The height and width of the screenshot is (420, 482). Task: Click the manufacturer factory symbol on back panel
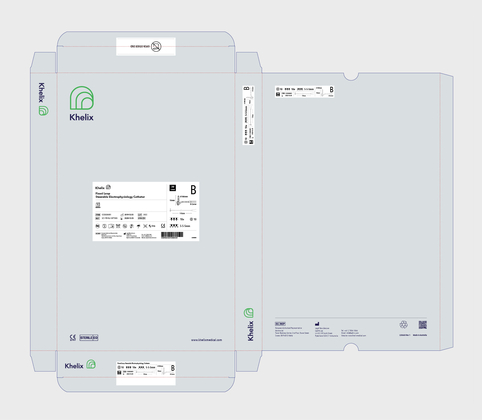(317, 323)
